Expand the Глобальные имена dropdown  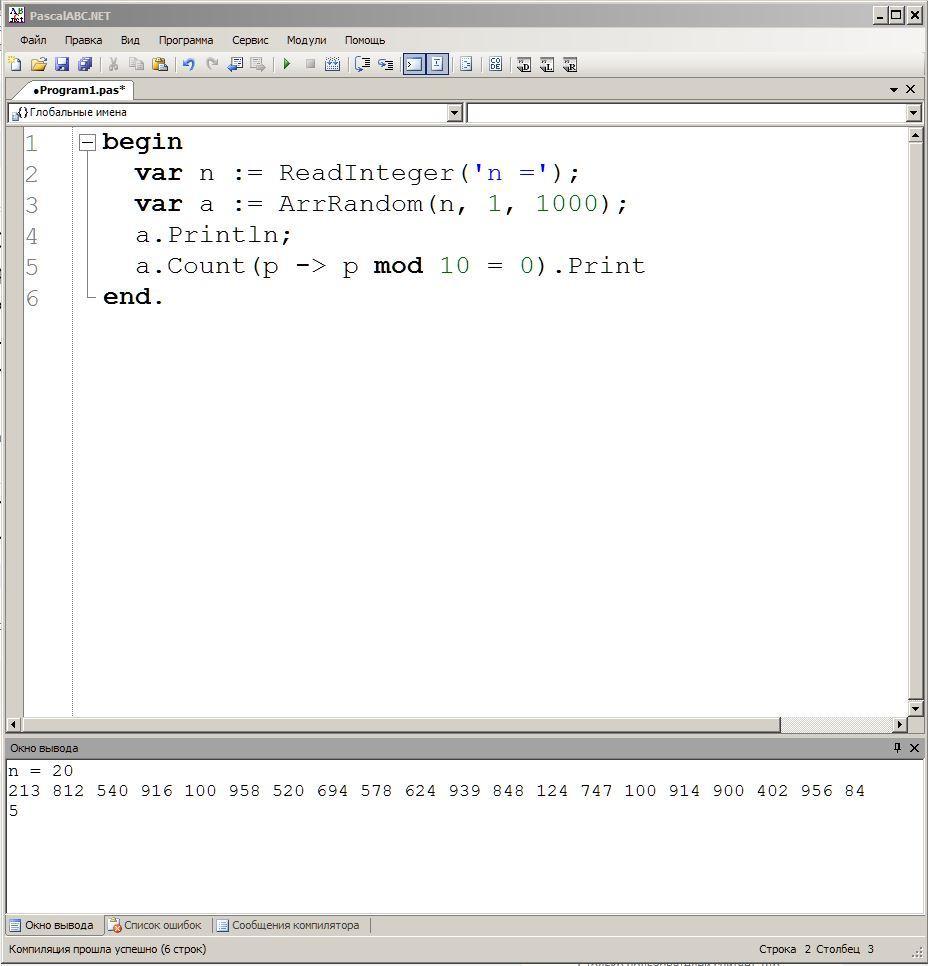tap(454, 113)
